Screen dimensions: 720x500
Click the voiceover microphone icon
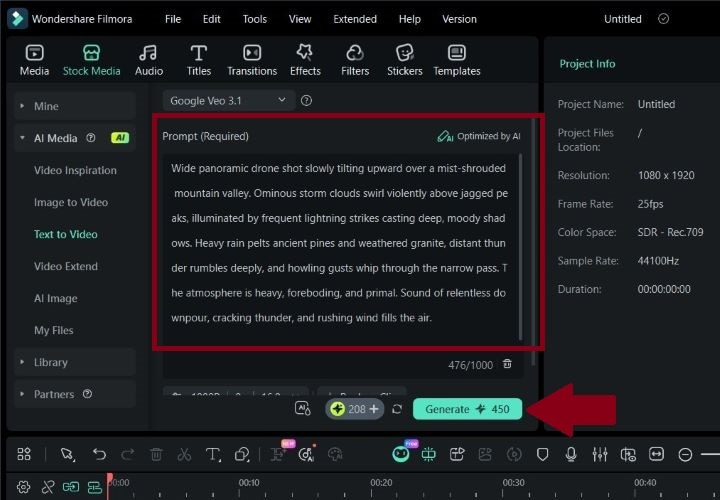571,455
